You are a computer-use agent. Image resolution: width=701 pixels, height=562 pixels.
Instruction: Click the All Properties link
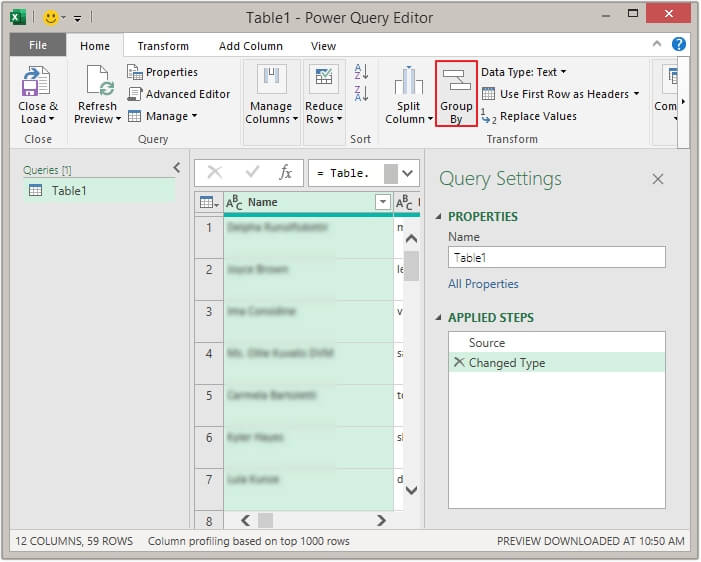pyautogui.click(x=483, y=284)
